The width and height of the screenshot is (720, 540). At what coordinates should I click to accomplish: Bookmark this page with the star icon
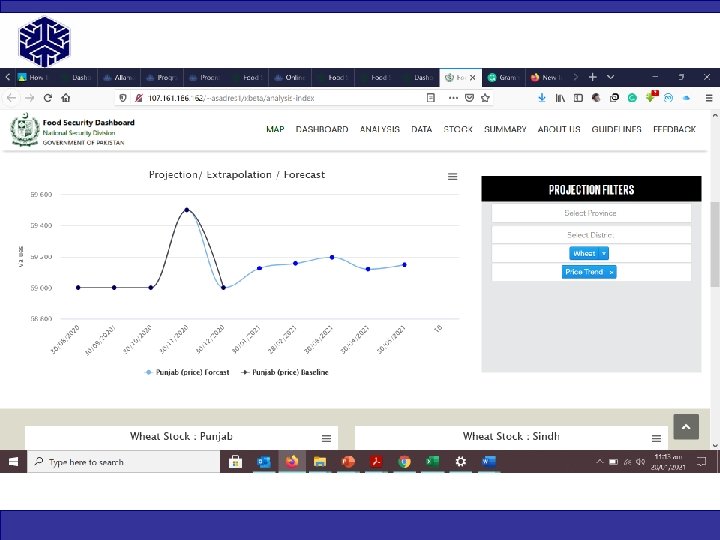coord(485,98)
